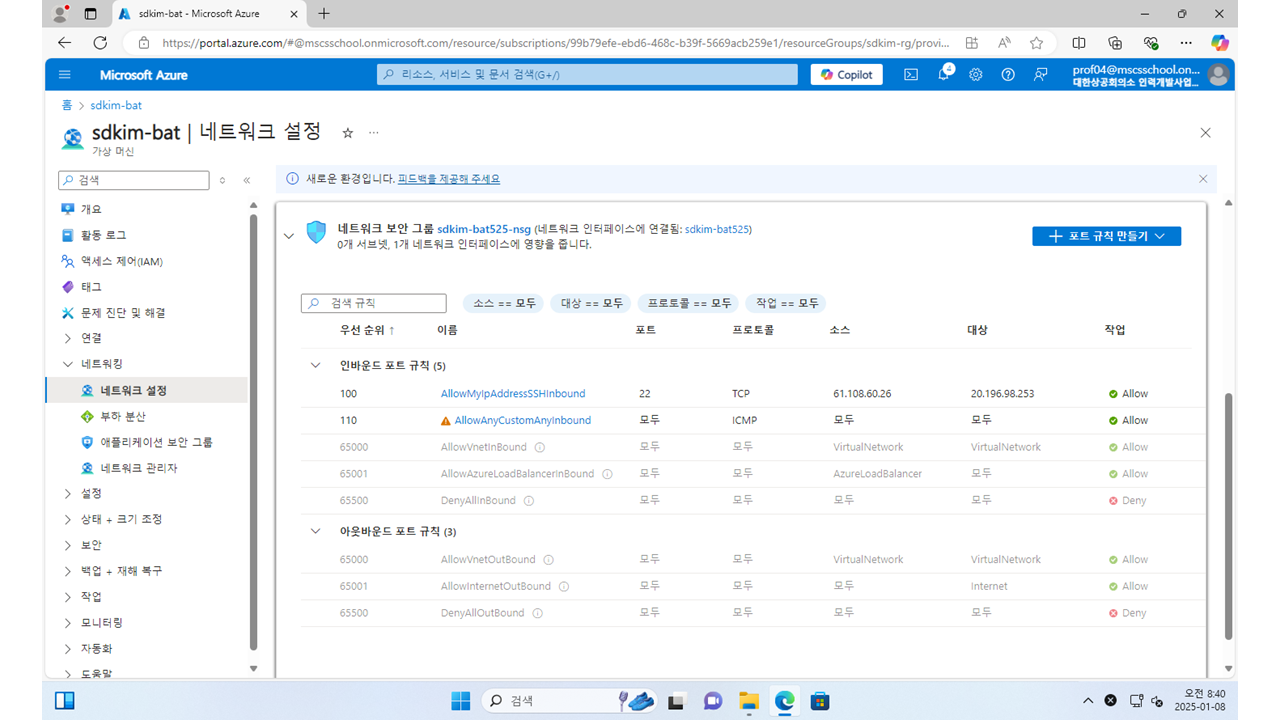Open the Azure portal hamburger menu
Screen dimensions: 1280x720
[x=65, y=75]
